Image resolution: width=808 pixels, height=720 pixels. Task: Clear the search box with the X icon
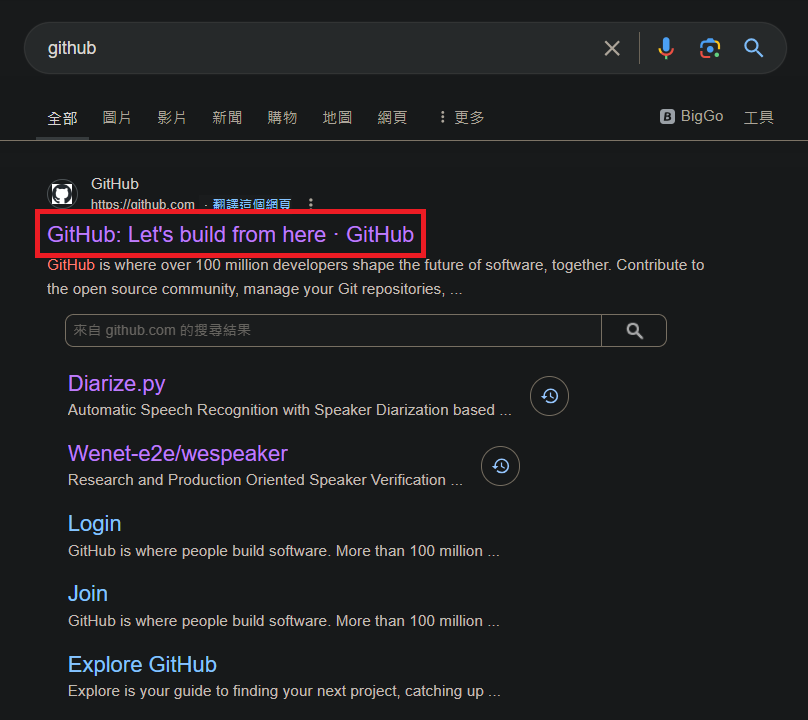coord(612,48)
